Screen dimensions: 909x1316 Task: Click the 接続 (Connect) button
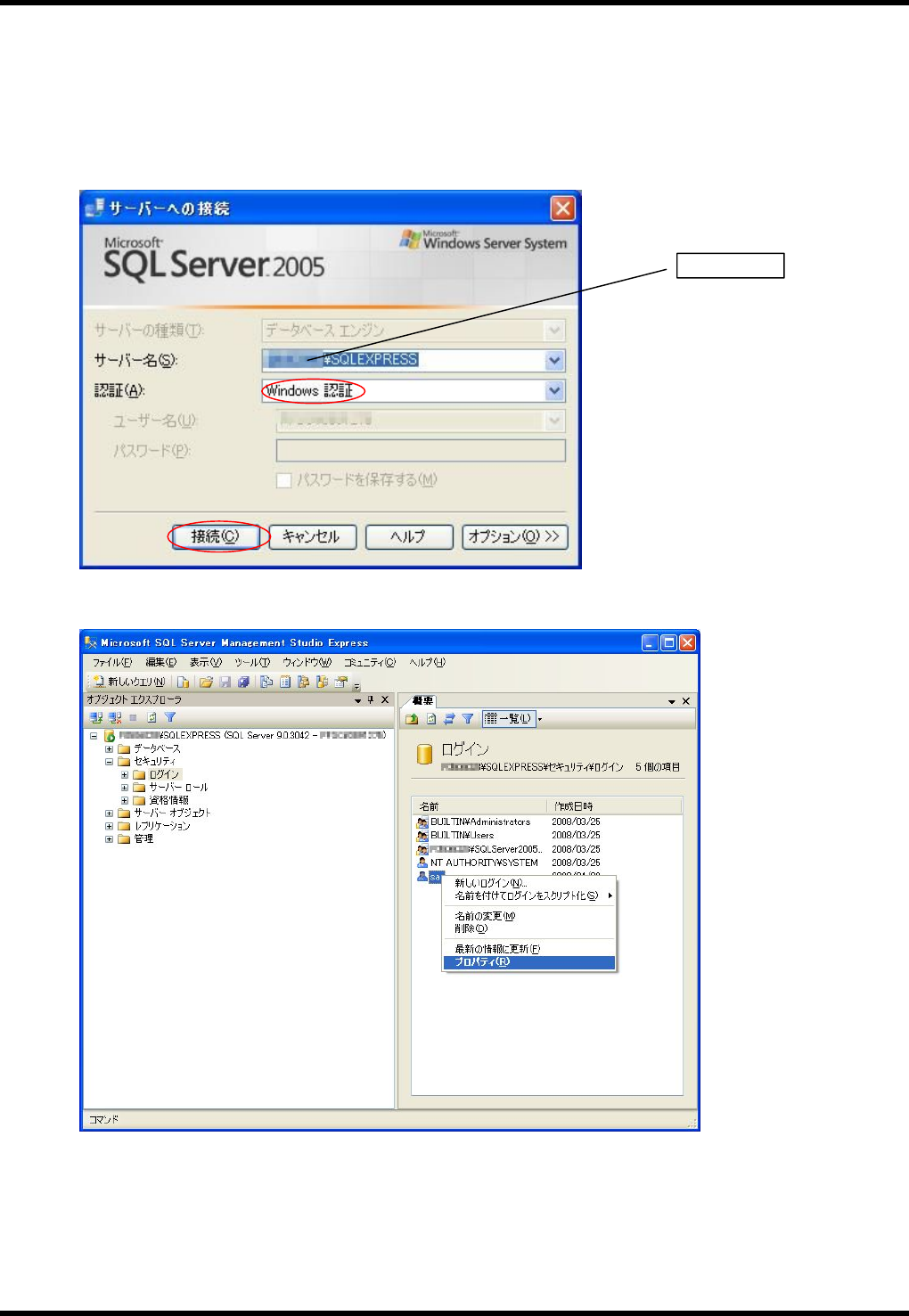coord(215,537)
